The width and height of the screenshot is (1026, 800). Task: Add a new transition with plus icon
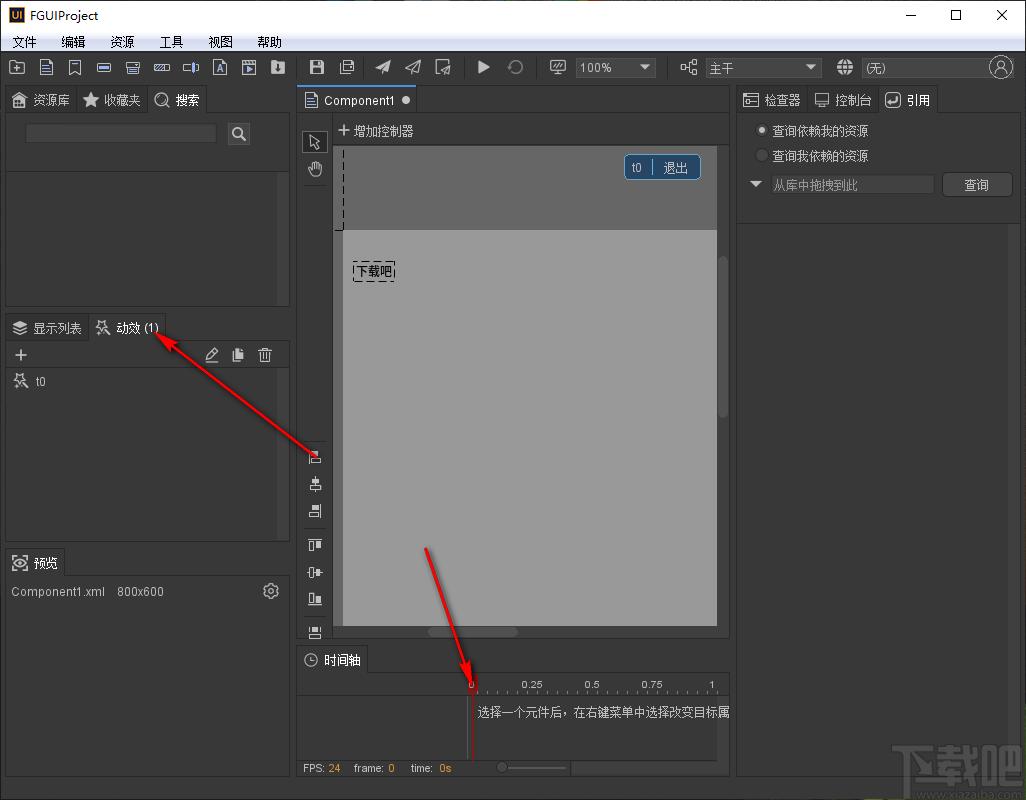(21, 355)
